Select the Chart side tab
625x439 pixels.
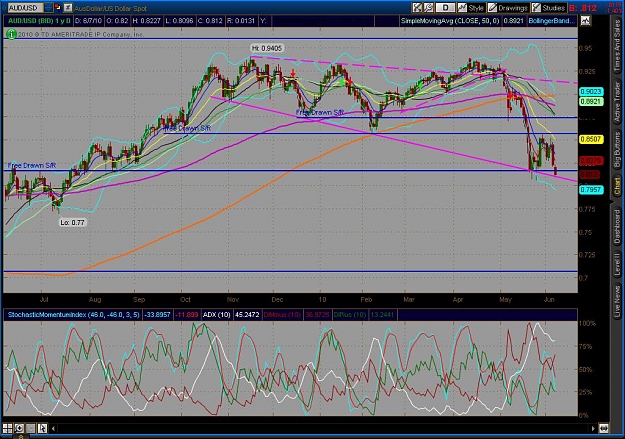617,187
